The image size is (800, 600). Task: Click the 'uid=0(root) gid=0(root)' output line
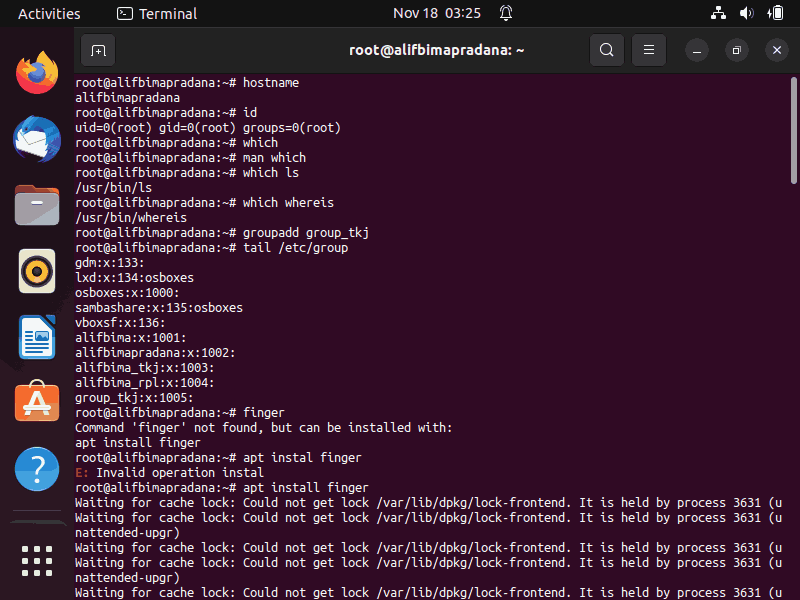pyautogui.click(x=208, y=128)
